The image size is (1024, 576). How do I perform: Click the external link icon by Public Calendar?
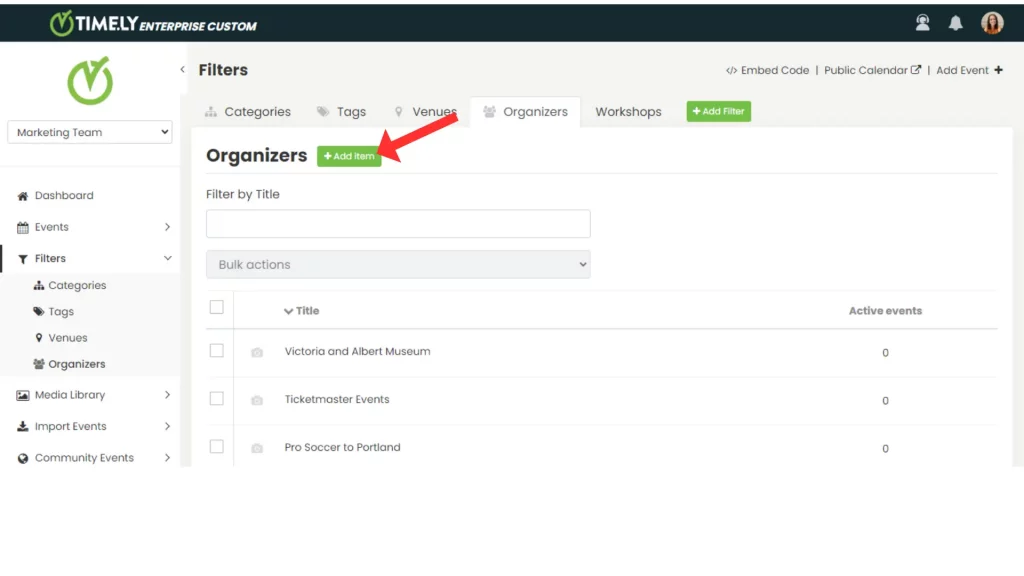[916, 70]
